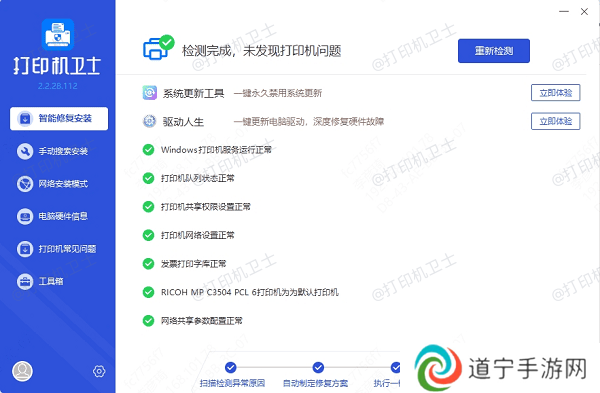Click the text 打印机队列状态正常

(197, 178)
